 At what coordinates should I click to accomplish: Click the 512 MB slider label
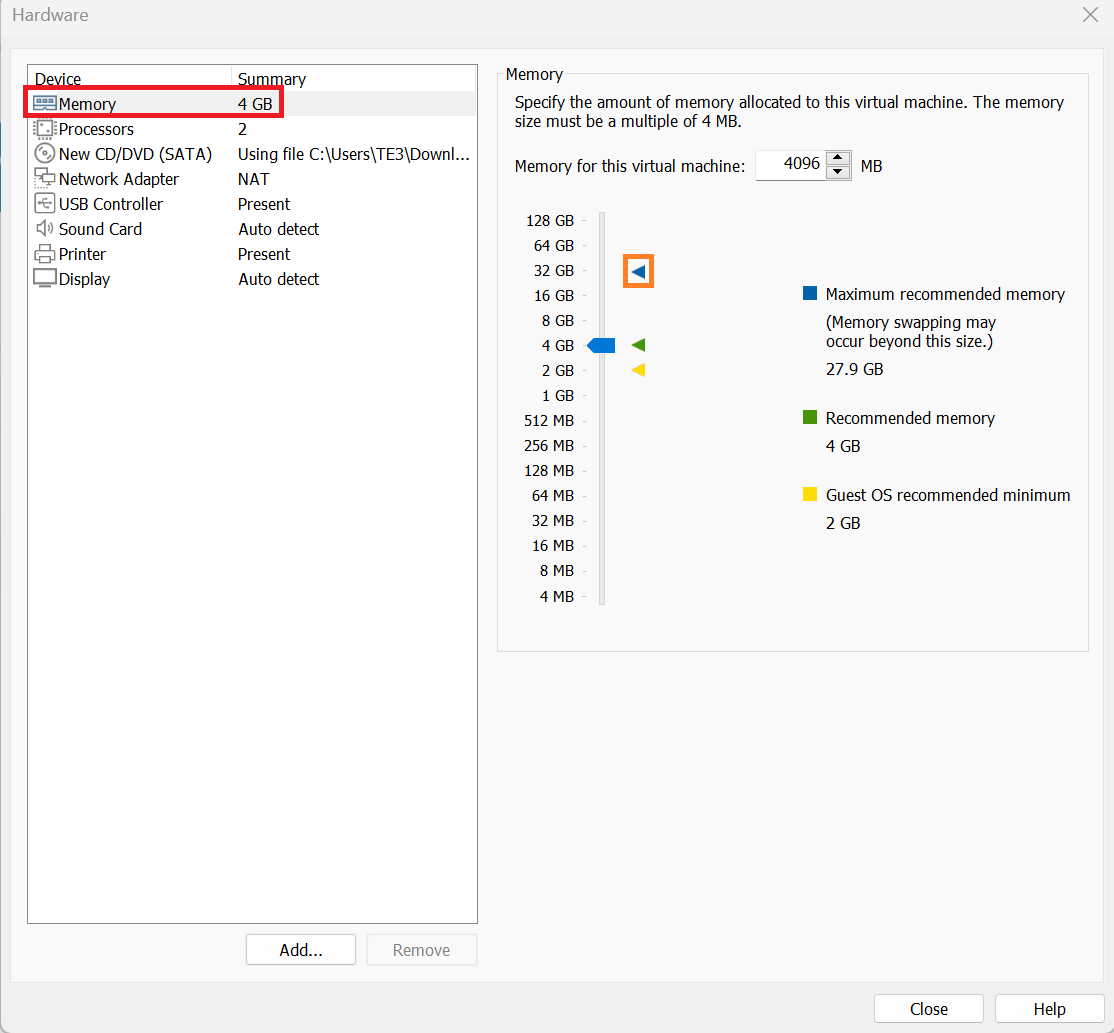pos(548,421)
